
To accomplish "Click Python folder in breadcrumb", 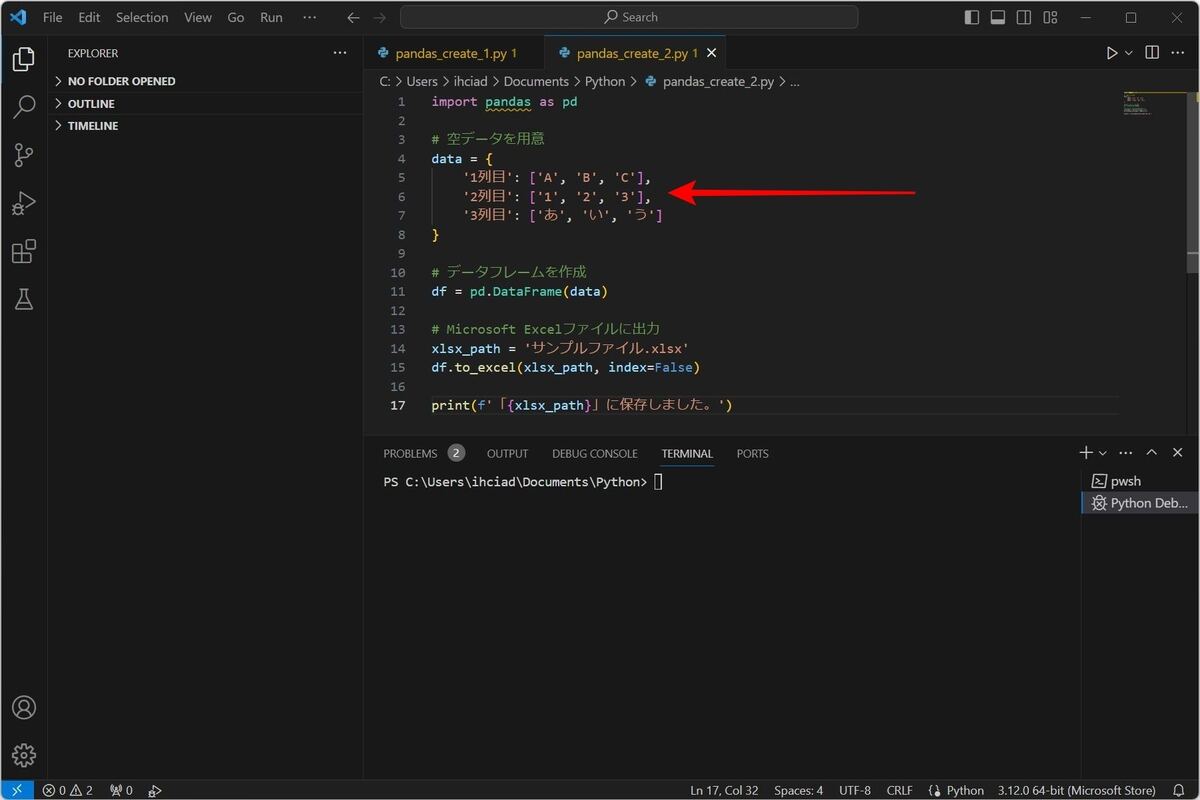I will 605,81.
